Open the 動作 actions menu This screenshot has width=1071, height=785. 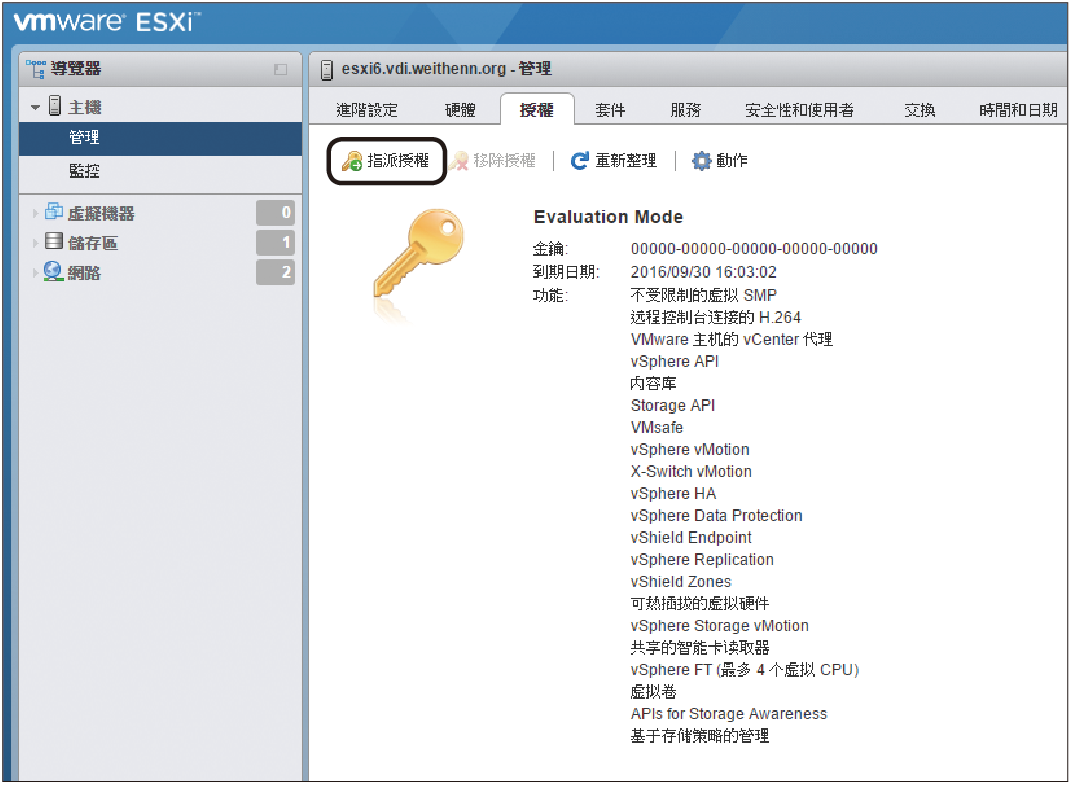[x=720, y=161]
